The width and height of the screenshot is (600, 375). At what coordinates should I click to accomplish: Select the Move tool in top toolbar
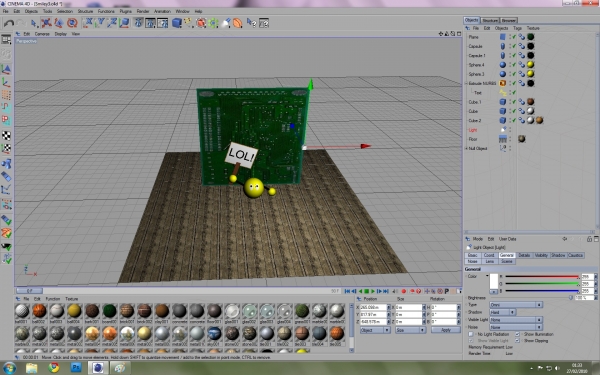(47, 23)
